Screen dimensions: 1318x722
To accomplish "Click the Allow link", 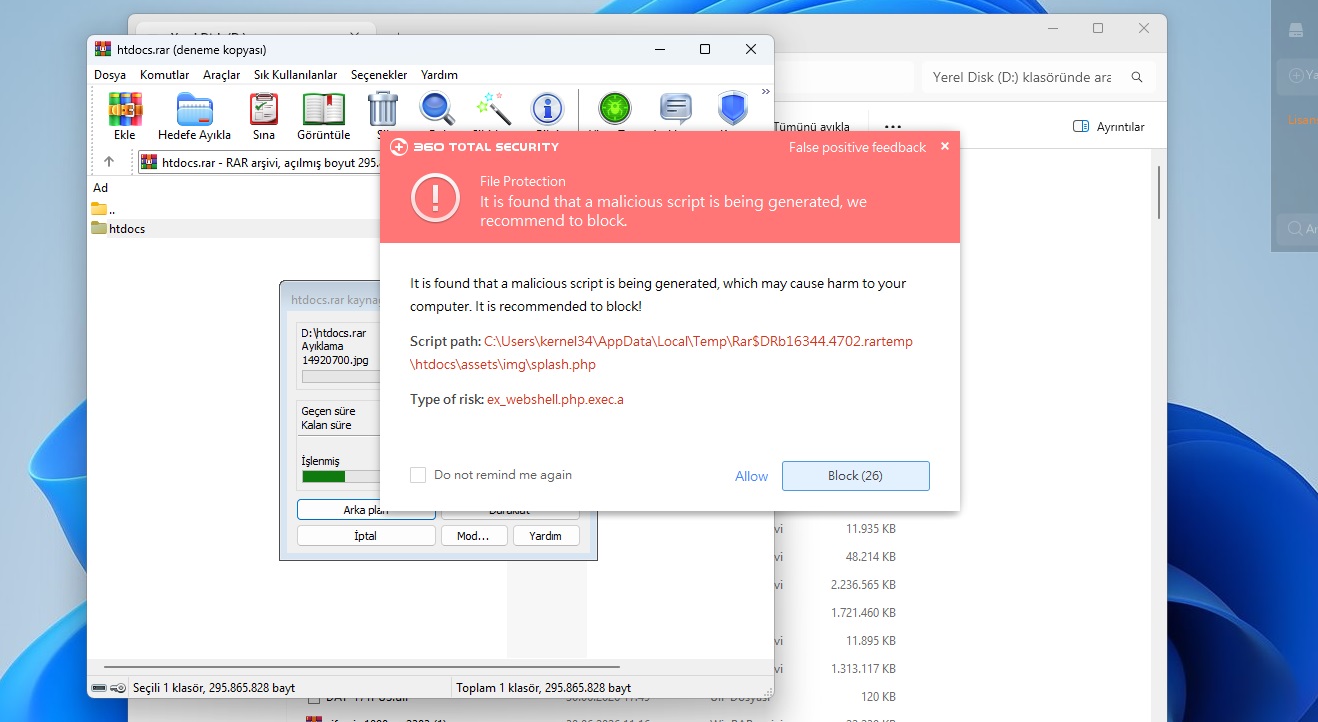I will click(x=751, y=477).
